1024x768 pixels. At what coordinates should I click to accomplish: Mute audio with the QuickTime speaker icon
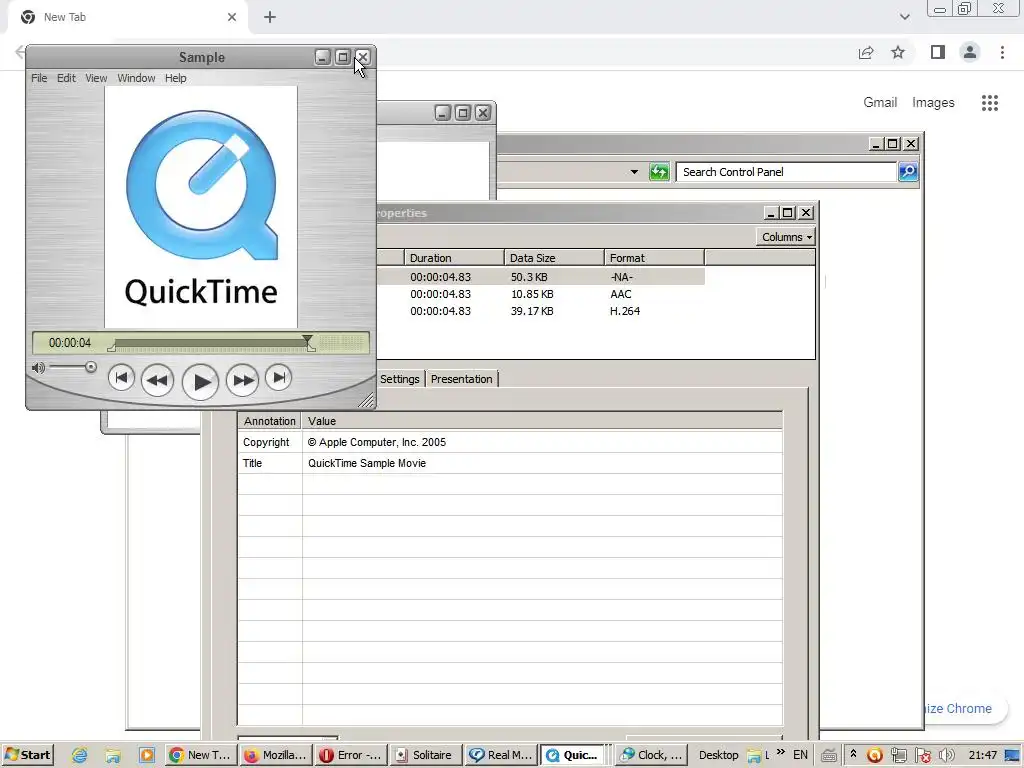39,368
